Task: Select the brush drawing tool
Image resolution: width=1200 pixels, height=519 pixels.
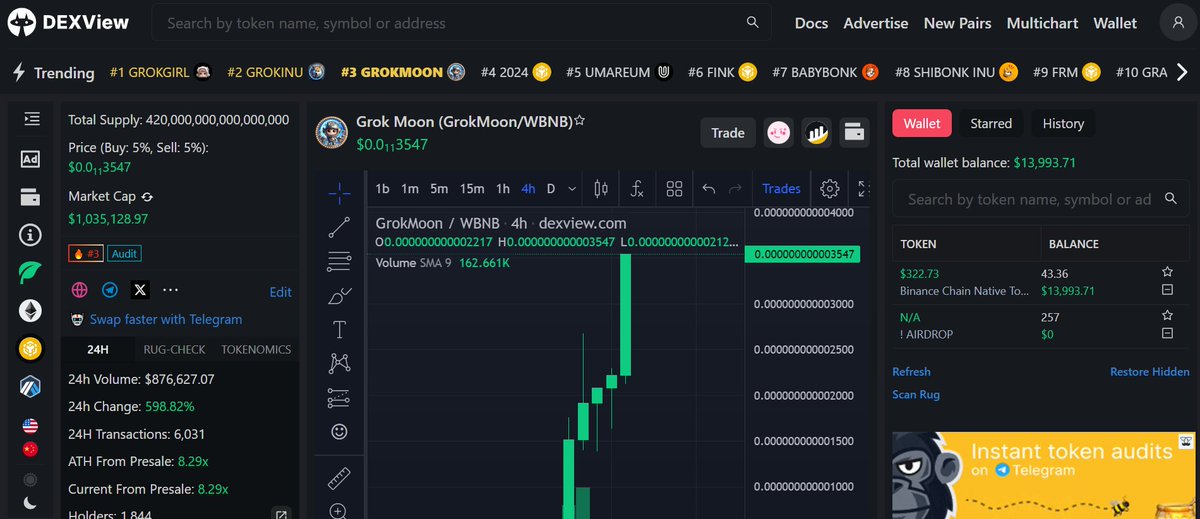Action: pos(339,296)
